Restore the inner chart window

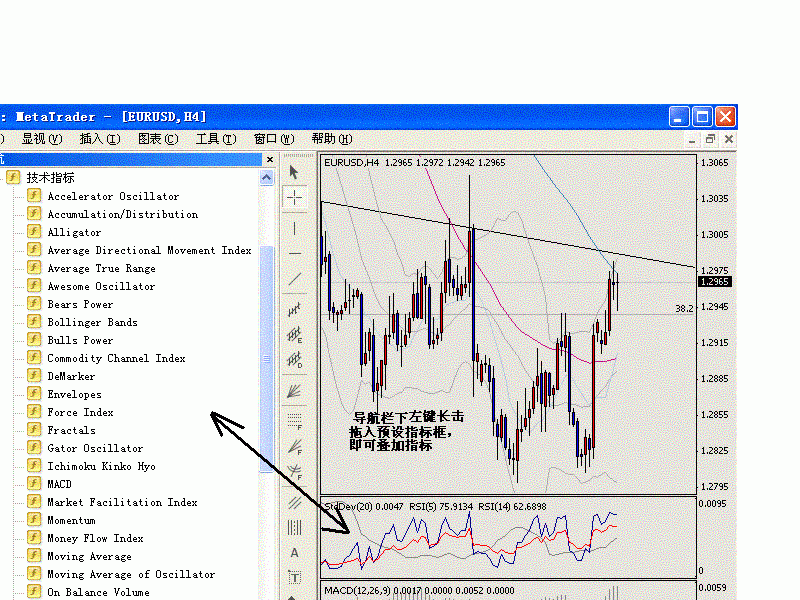coord(710,139)
